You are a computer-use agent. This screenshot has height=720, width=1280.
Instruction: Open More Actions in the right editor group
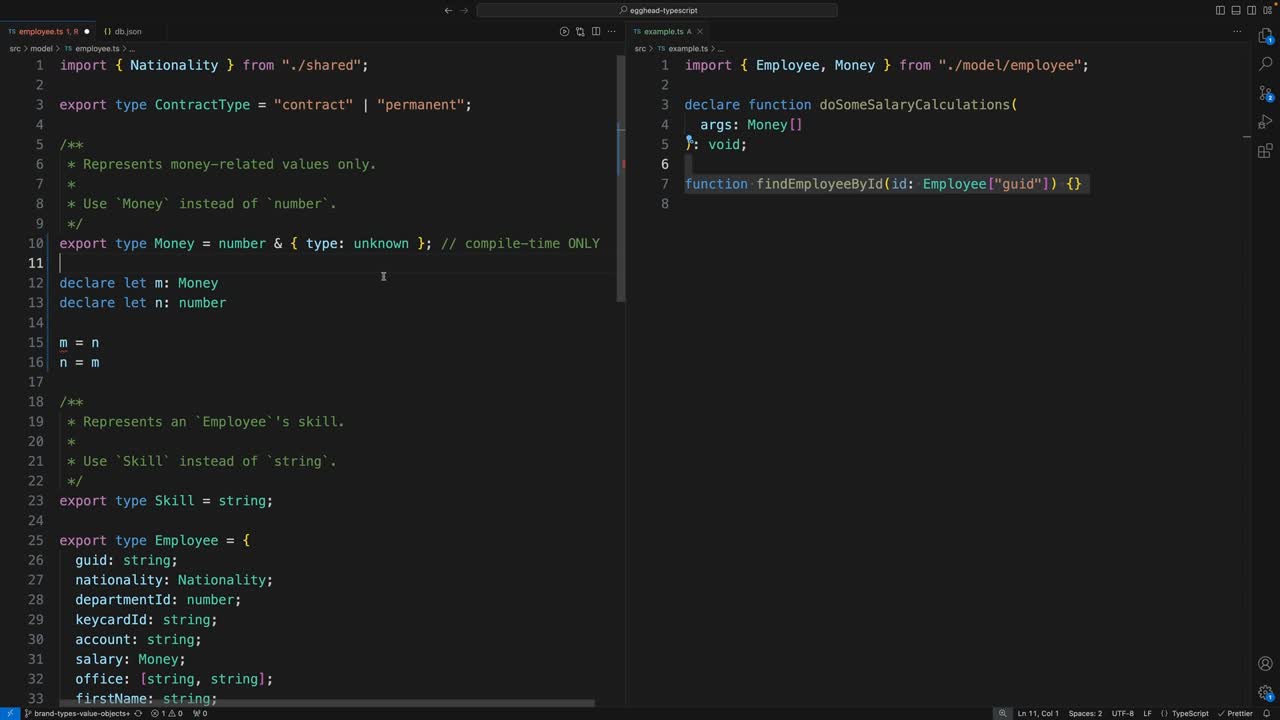[x=1237, y=31]
